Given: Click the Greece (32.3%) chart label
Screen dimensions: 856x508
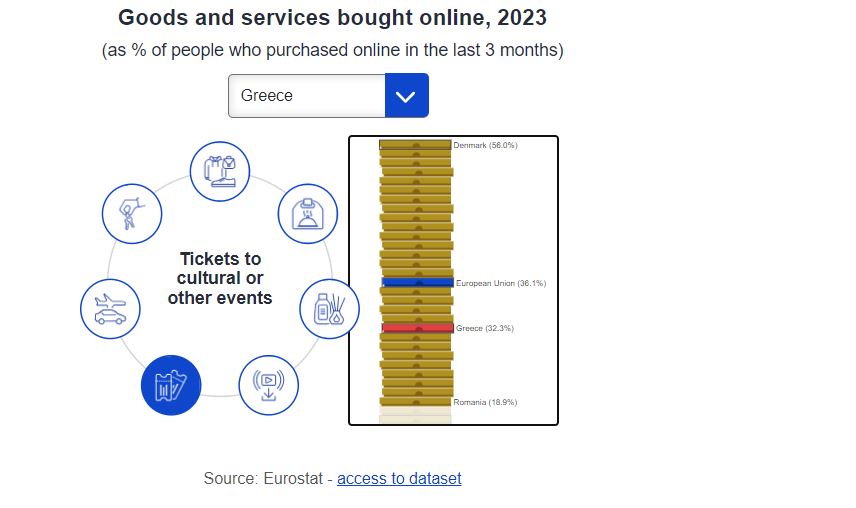Looking at the screenshot, I should [x=485, y=328].
